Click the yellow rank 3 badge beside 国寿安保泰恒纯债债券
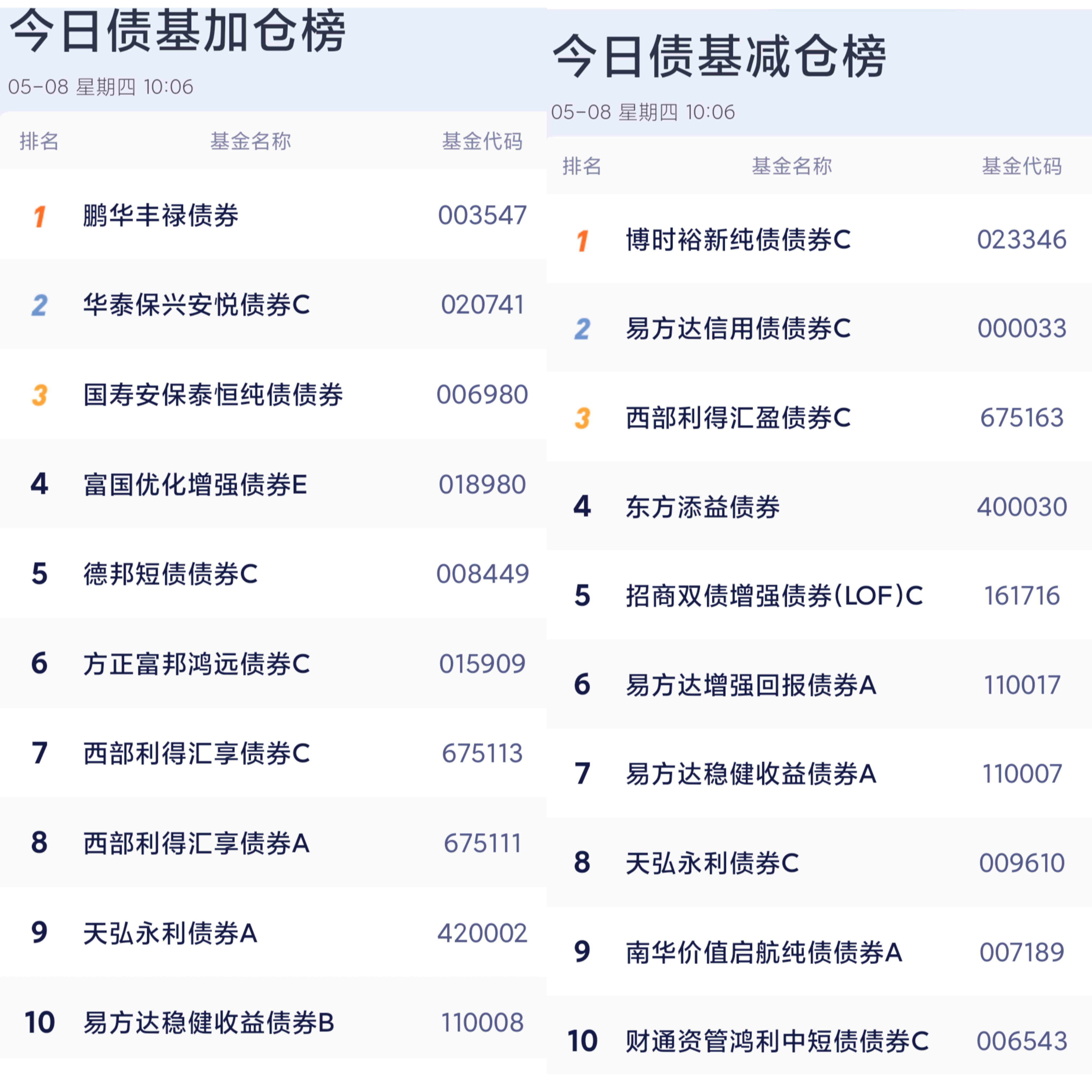The width and height of the screenshot is (1092, 1092). tap(39, 395)
